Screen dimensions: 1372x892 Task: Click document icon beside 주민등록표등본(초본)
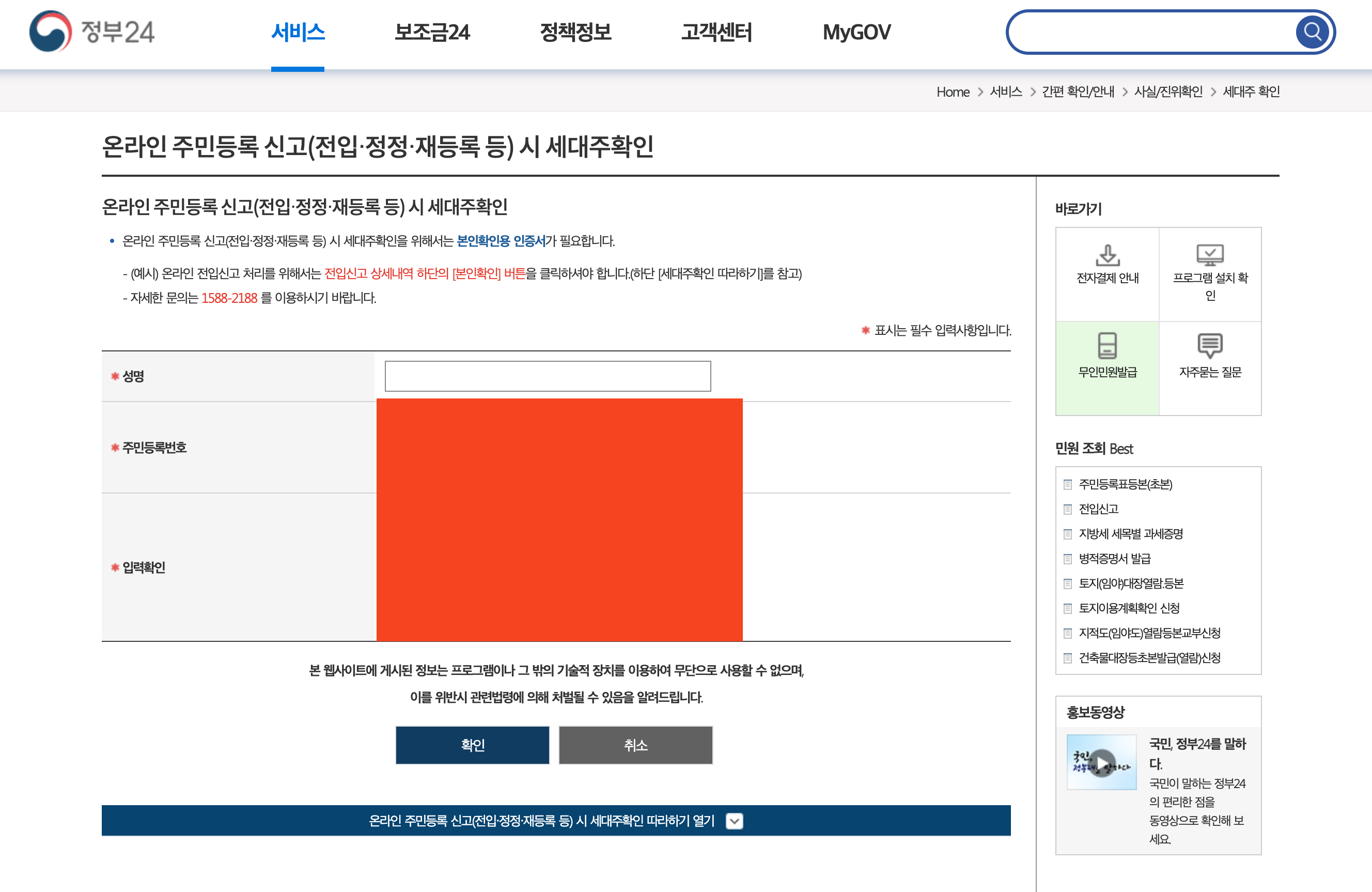click(x=1068, y=484)
